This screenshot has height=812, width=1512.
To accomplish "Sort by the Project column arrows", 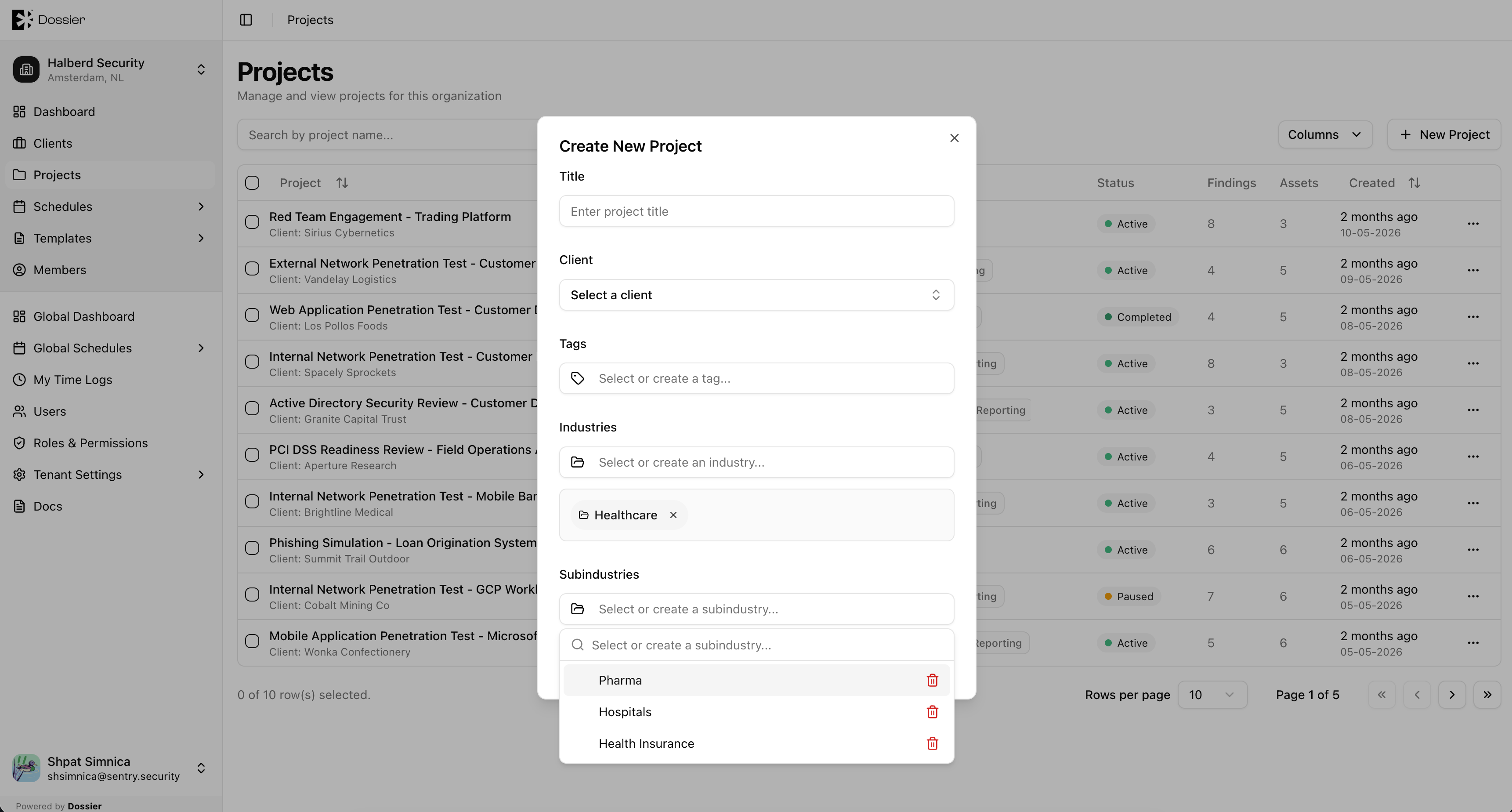I will (342, 183).
